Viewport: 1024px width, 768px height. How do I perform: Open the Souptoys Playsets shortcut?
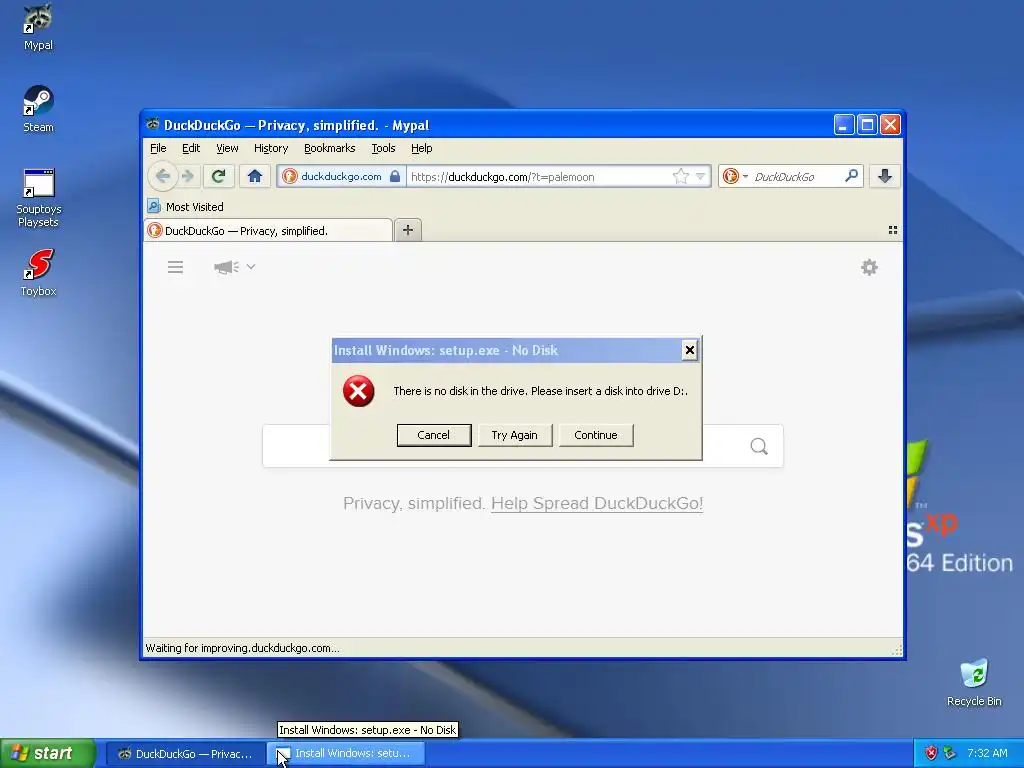[39, 198]
